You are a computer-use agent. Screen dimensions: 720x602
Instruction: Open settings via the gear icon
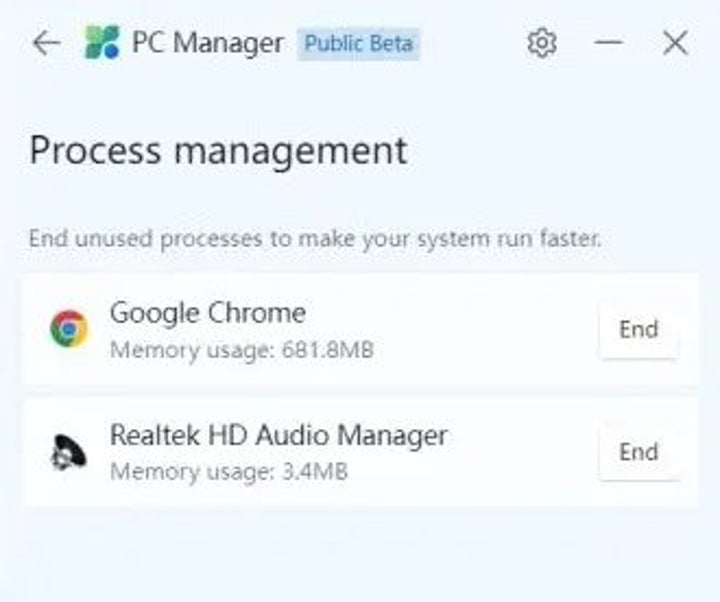541,43
